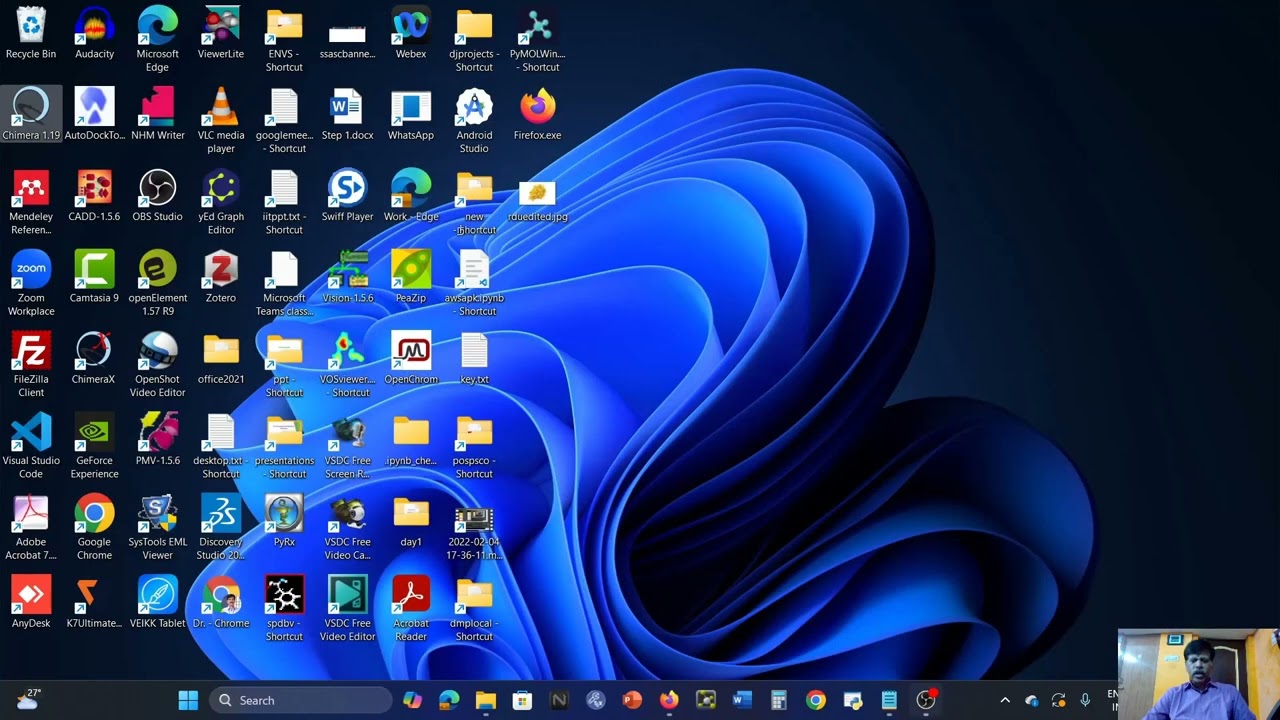This screenshot has height=720, width=1280.
Task: Select the ViewerLite desktop icon
Action: coord(221,33)
